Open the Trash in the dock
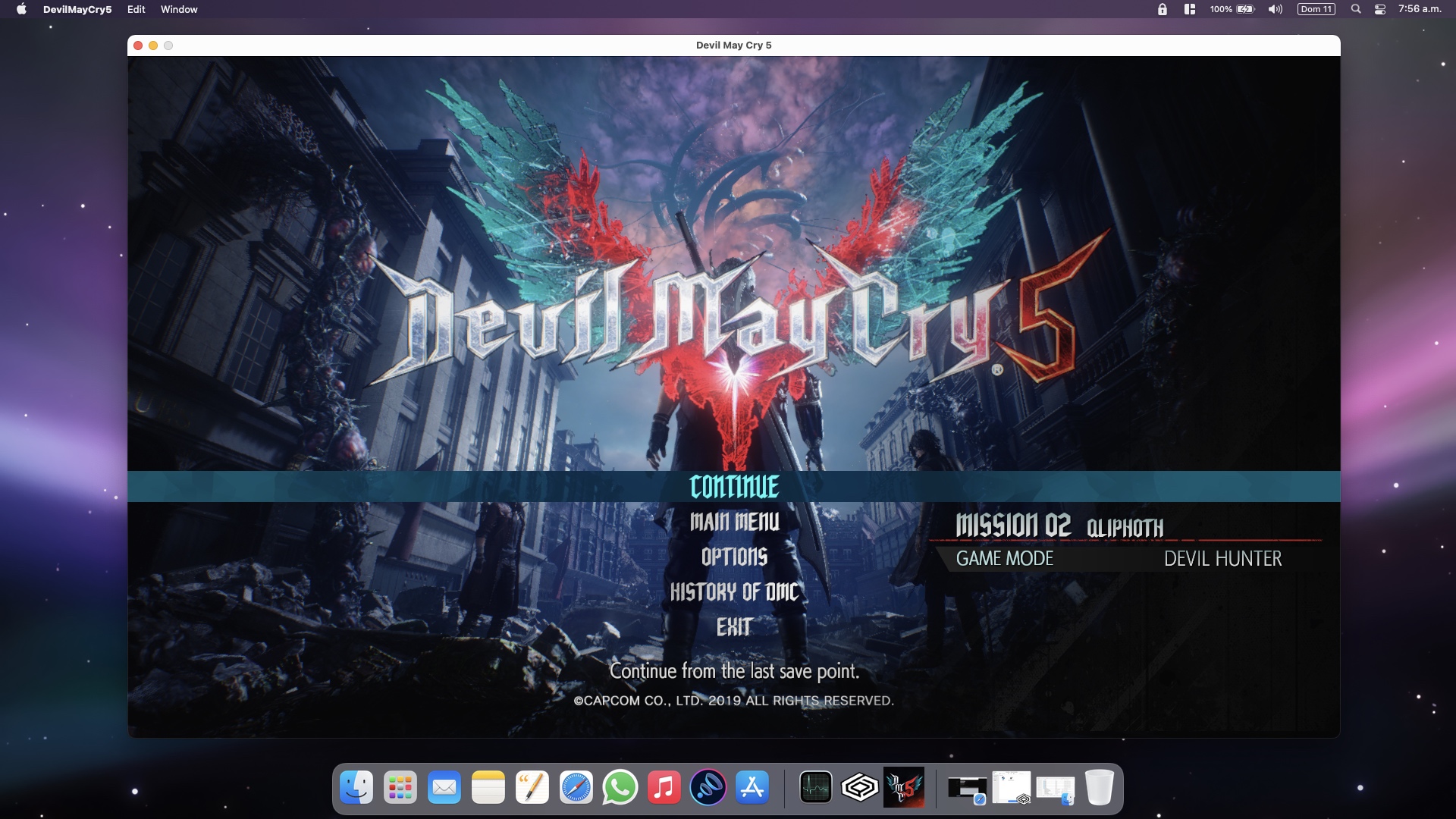 [x=1100, y=788]
